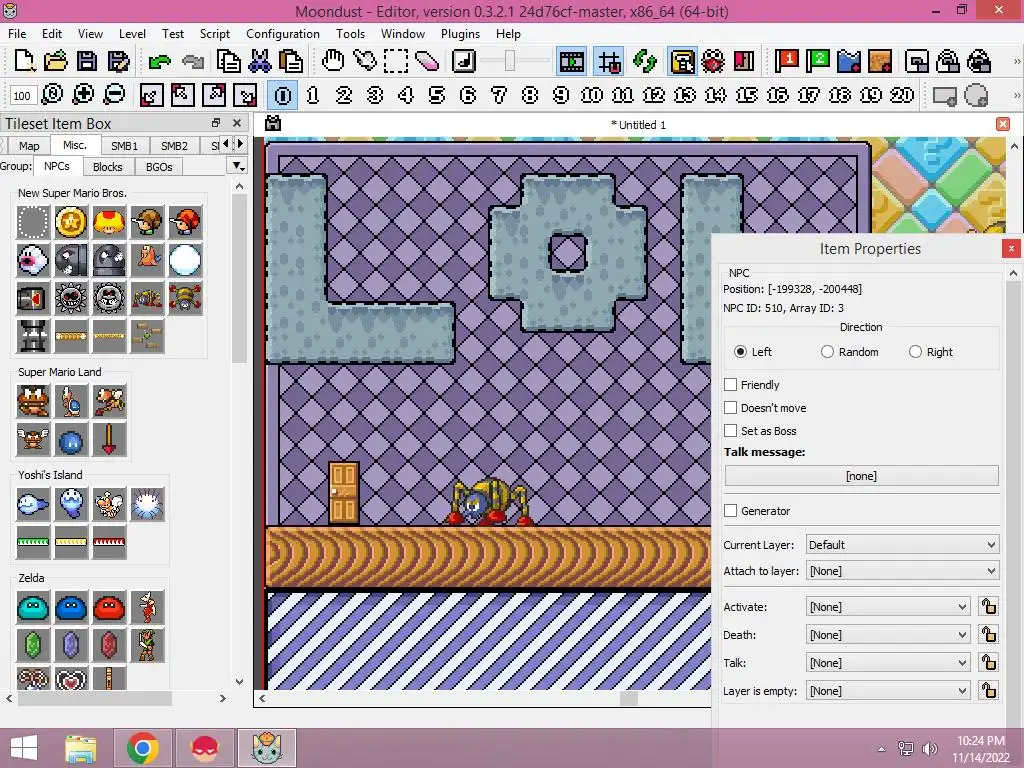
Task: Open the Activate event dropdown
Action: coord(888,607)
